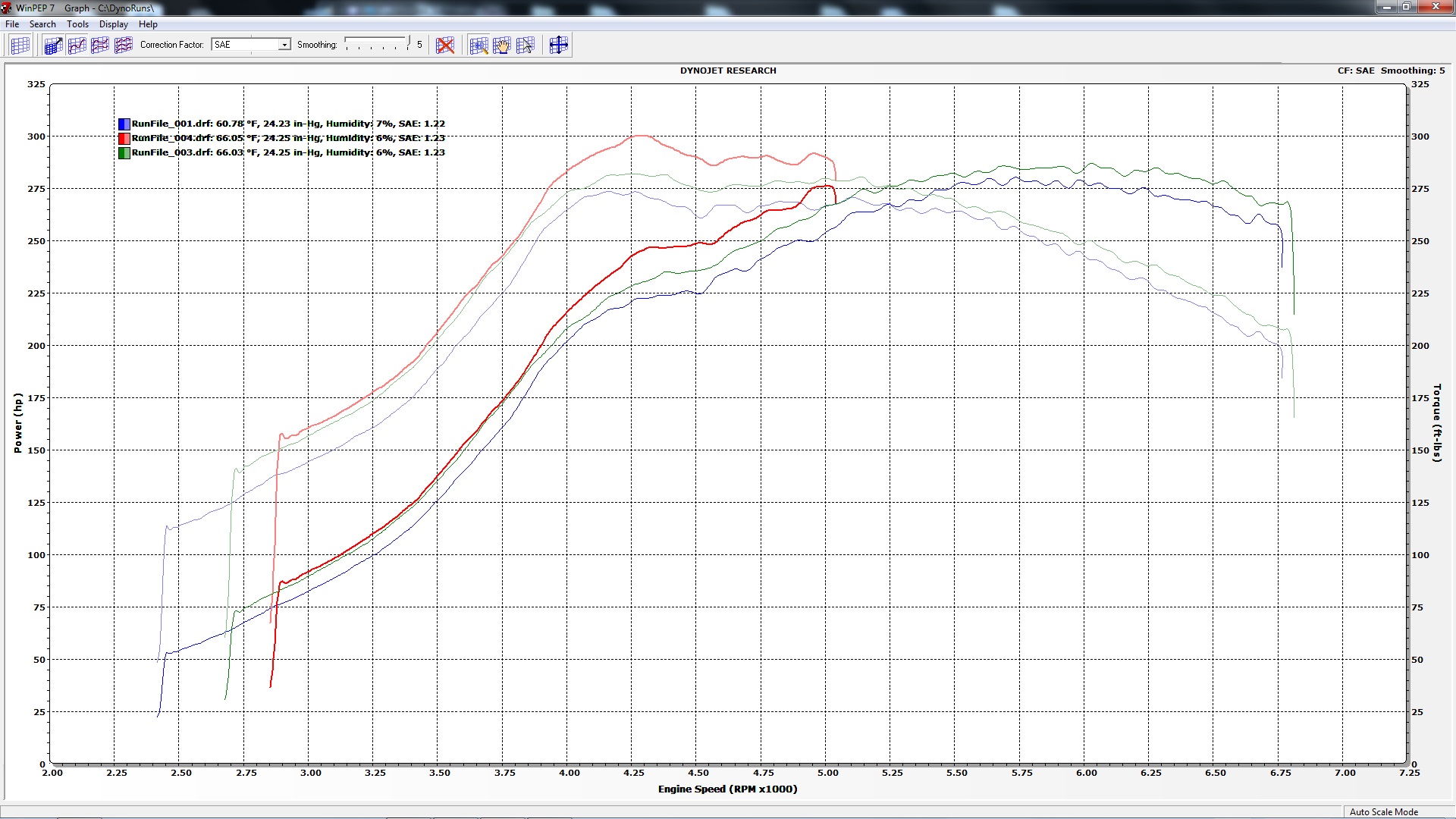Viewport: 1456px width, 819px height.
Task: Select the two-curve graph icon
Action: [100, 45]
